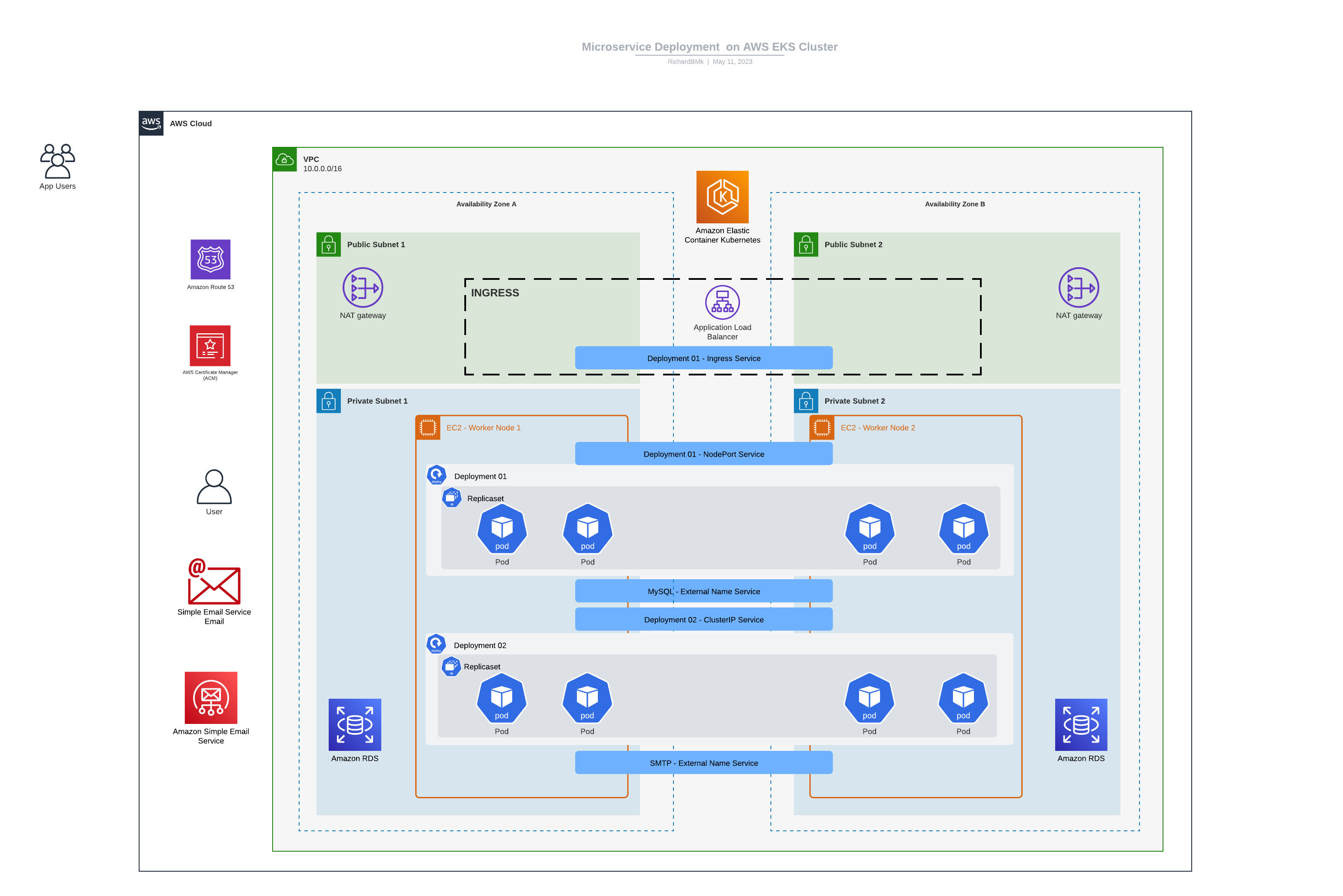This screenshot has height=896, width=1343.
Task: Select the Deployment 01 label text
Action: [x=480, y=476]
